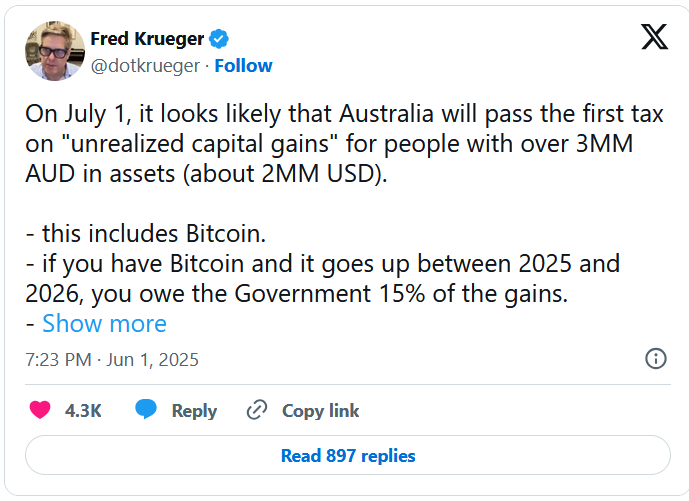Open the Fred Krueger display name

coord(147,39)
